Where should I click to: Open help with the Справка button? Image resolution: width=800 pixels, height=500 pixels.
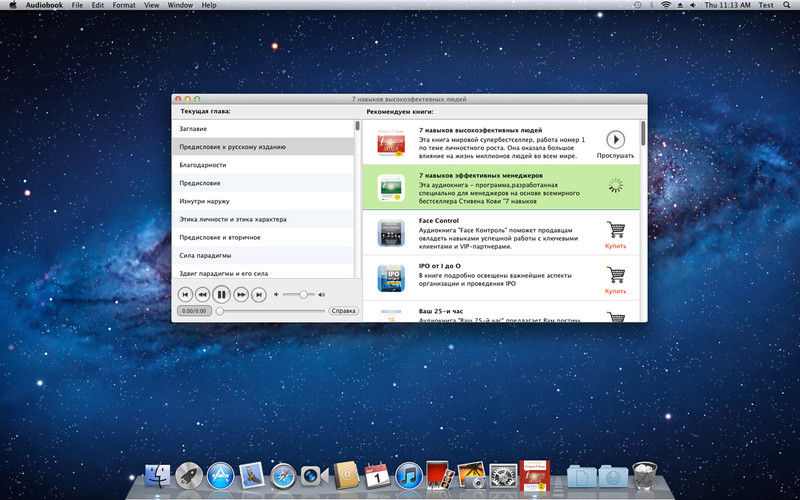343,311
